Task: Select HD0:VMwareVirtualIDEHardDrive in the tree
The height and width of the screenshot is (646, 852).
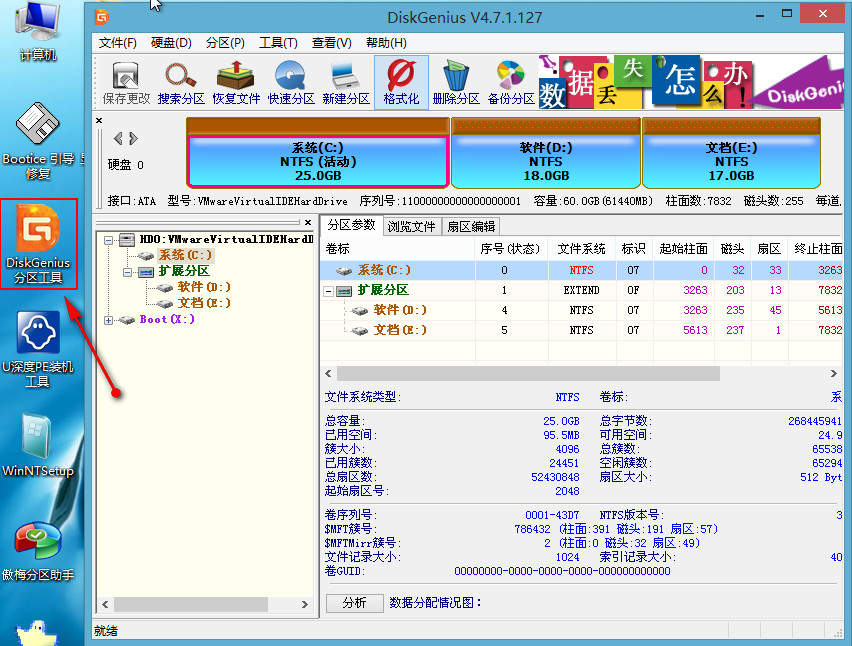Action: point(227,239)
